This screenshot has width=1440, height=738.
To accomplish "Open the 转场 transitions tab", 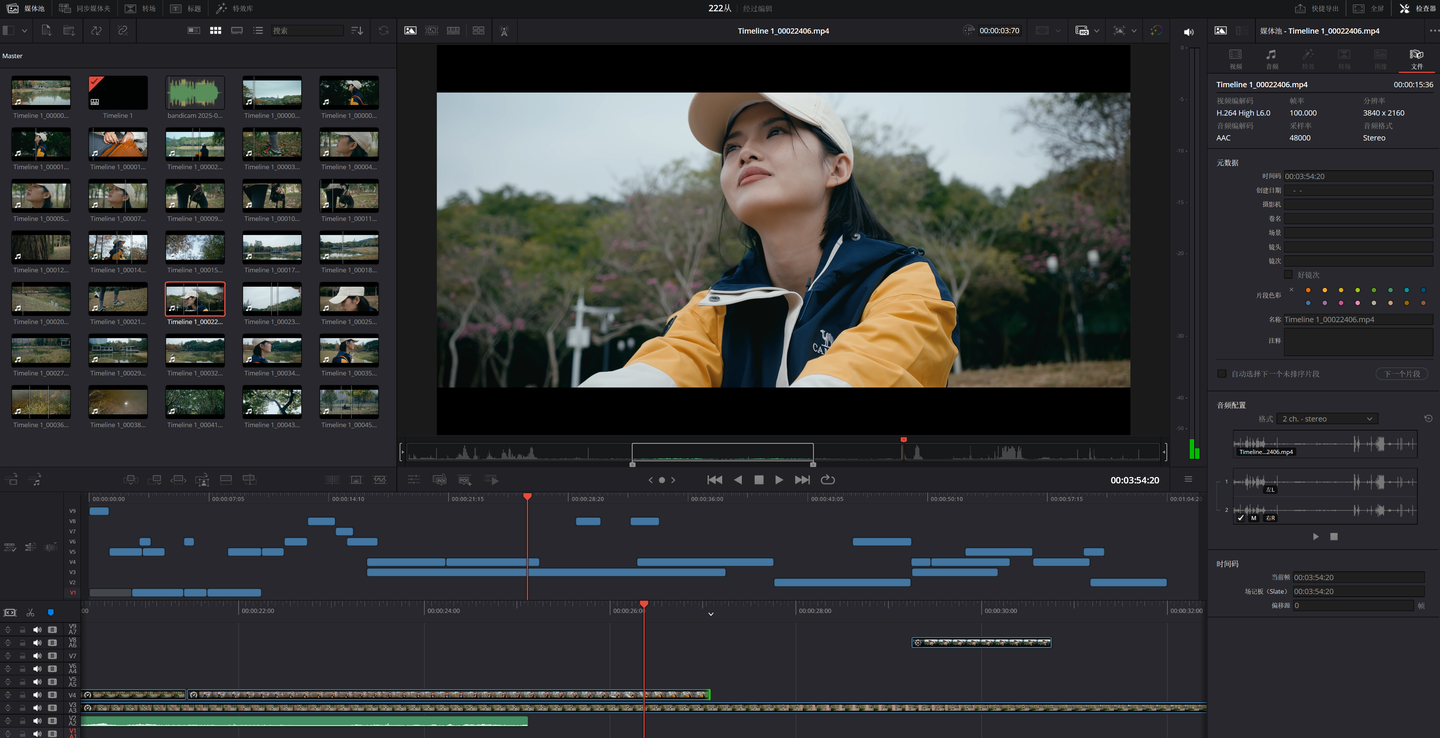I will pos(140,8).
